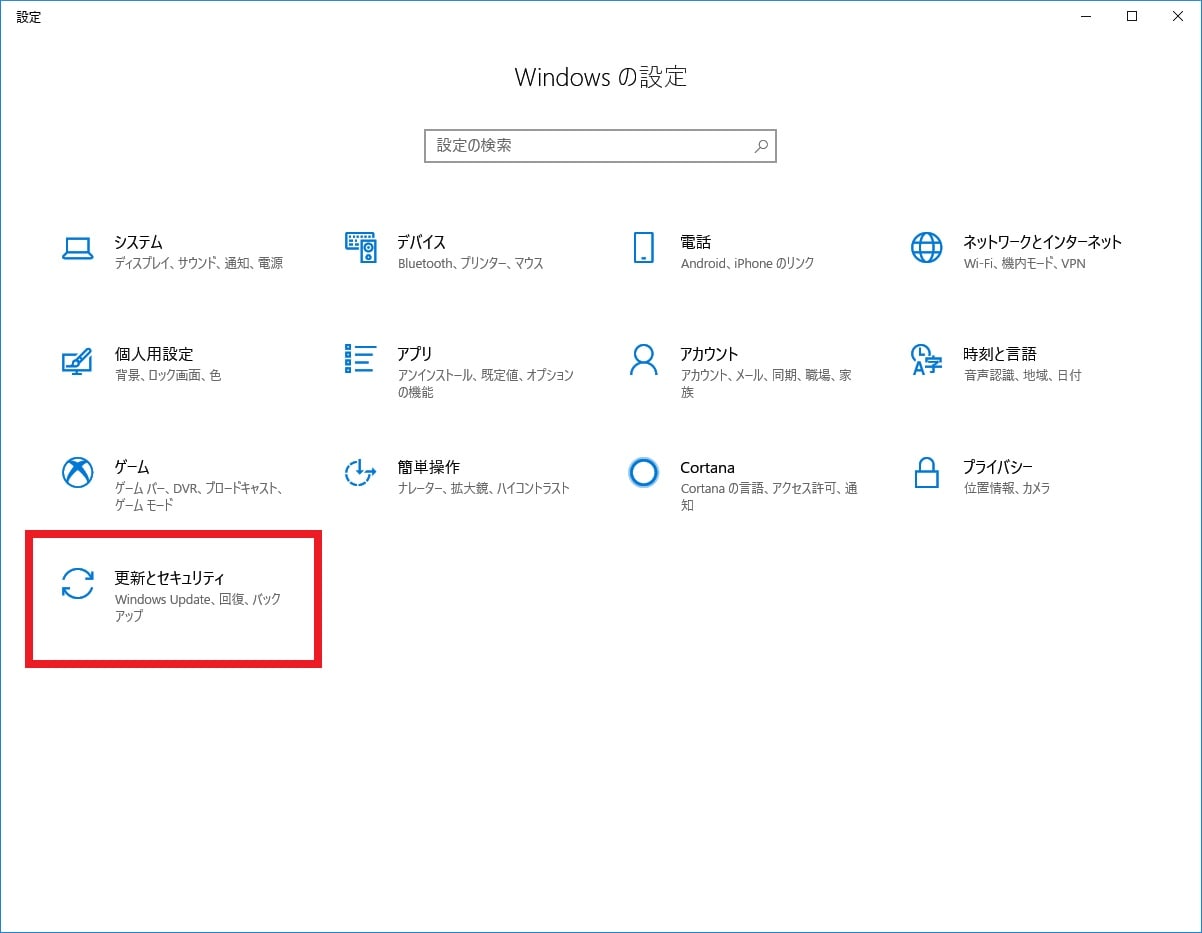Viewport: 1202px width, 933px height.
Task: Choose the プライバシー title
Action: pos(997,467)
